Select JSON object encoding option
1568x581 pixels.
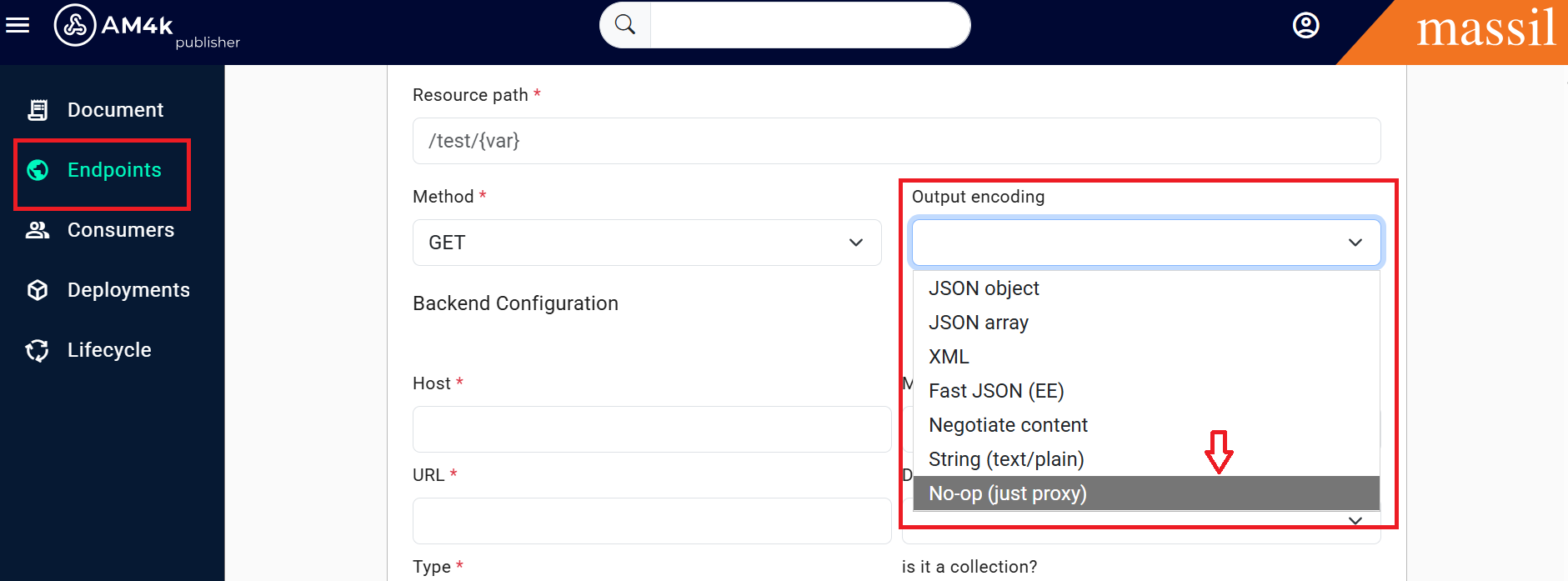(x=984, y=288)
